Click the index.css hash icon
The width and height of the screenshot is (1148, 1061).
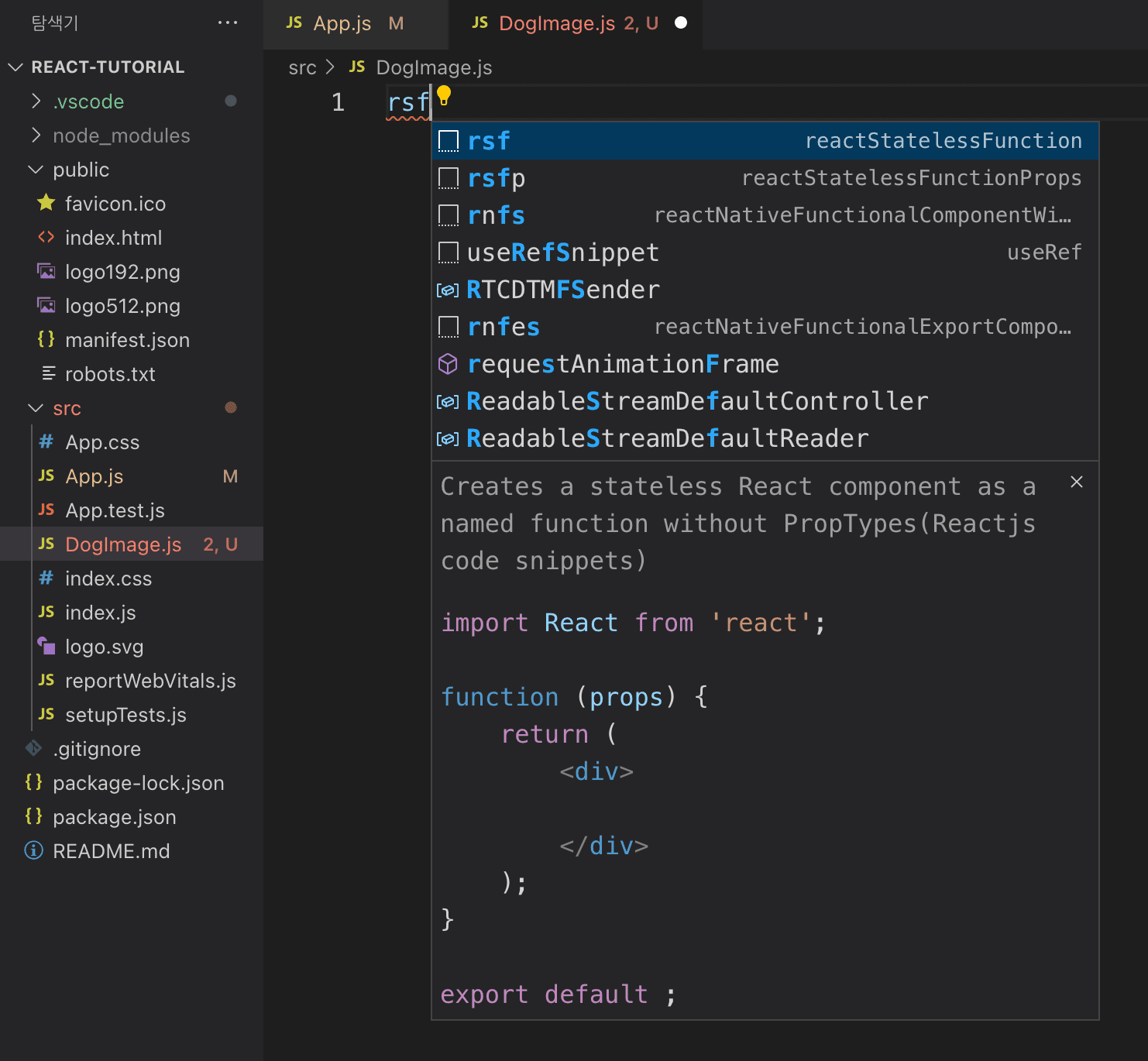[46, 578]
